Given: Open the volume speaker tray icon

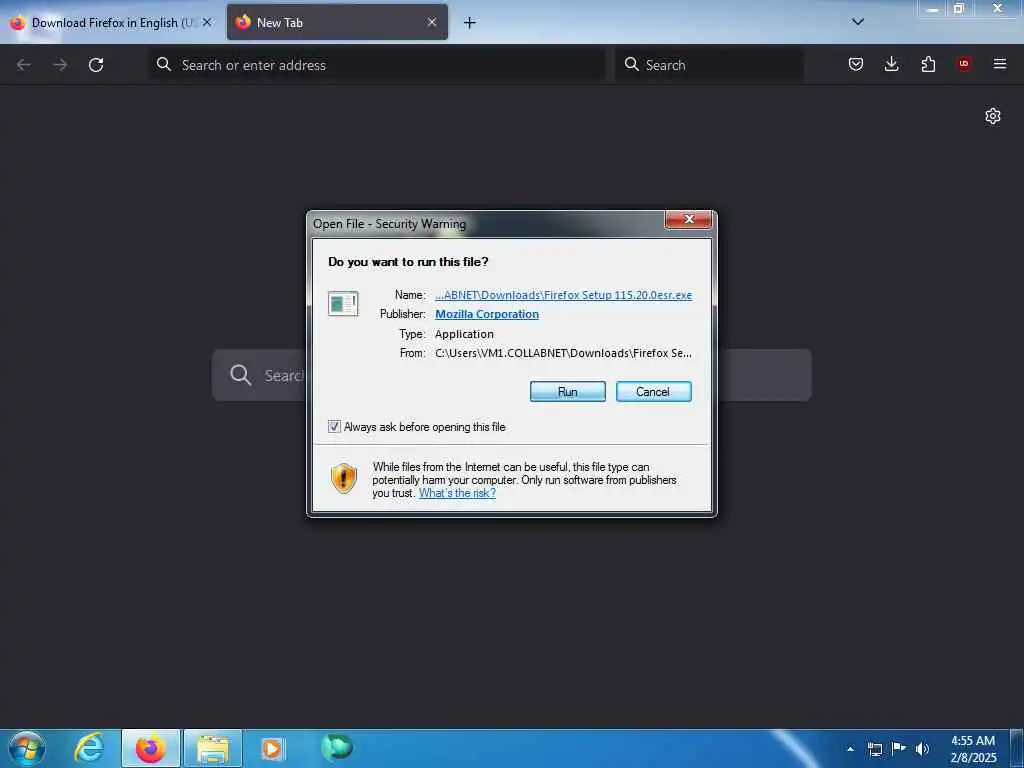Looking at the screenshot, I should [922, 749].
